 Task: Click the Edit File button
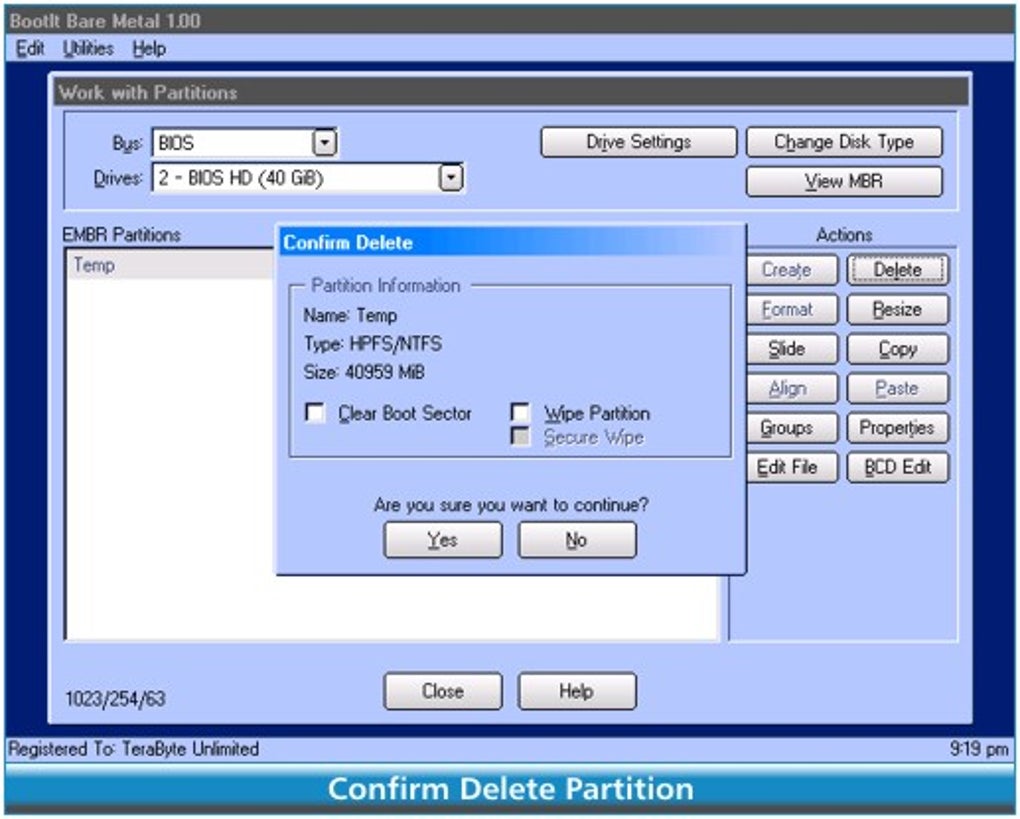[x=791, y=467]
